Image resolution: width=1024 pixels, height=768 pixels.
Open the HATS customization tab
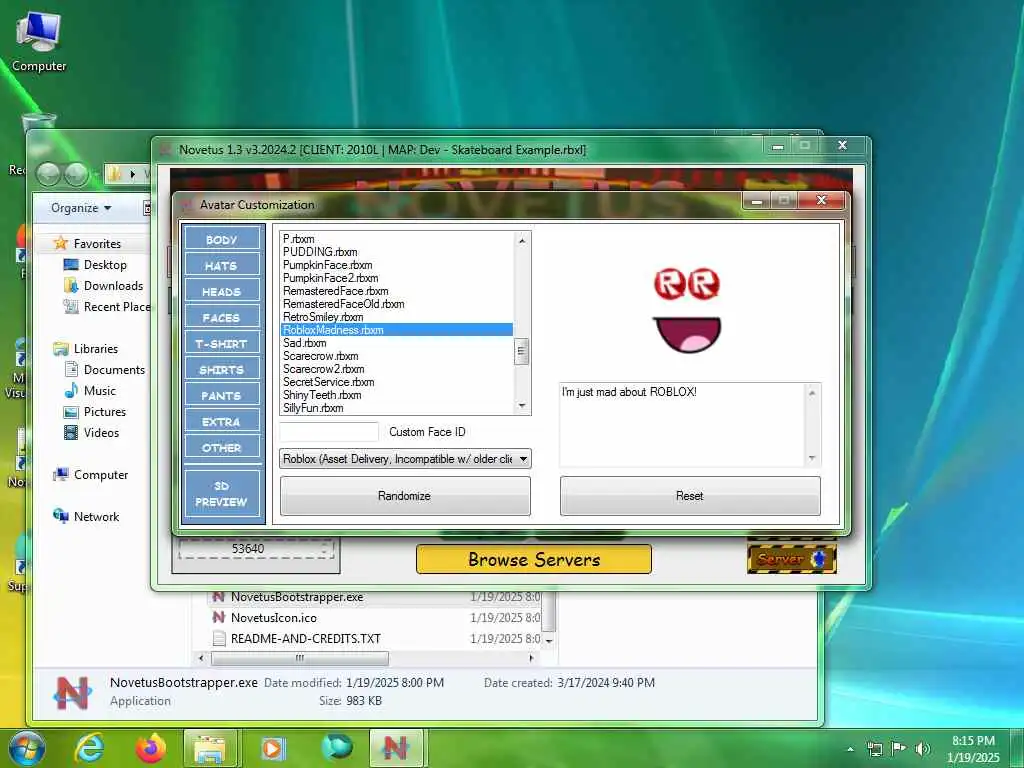(222, 265)
